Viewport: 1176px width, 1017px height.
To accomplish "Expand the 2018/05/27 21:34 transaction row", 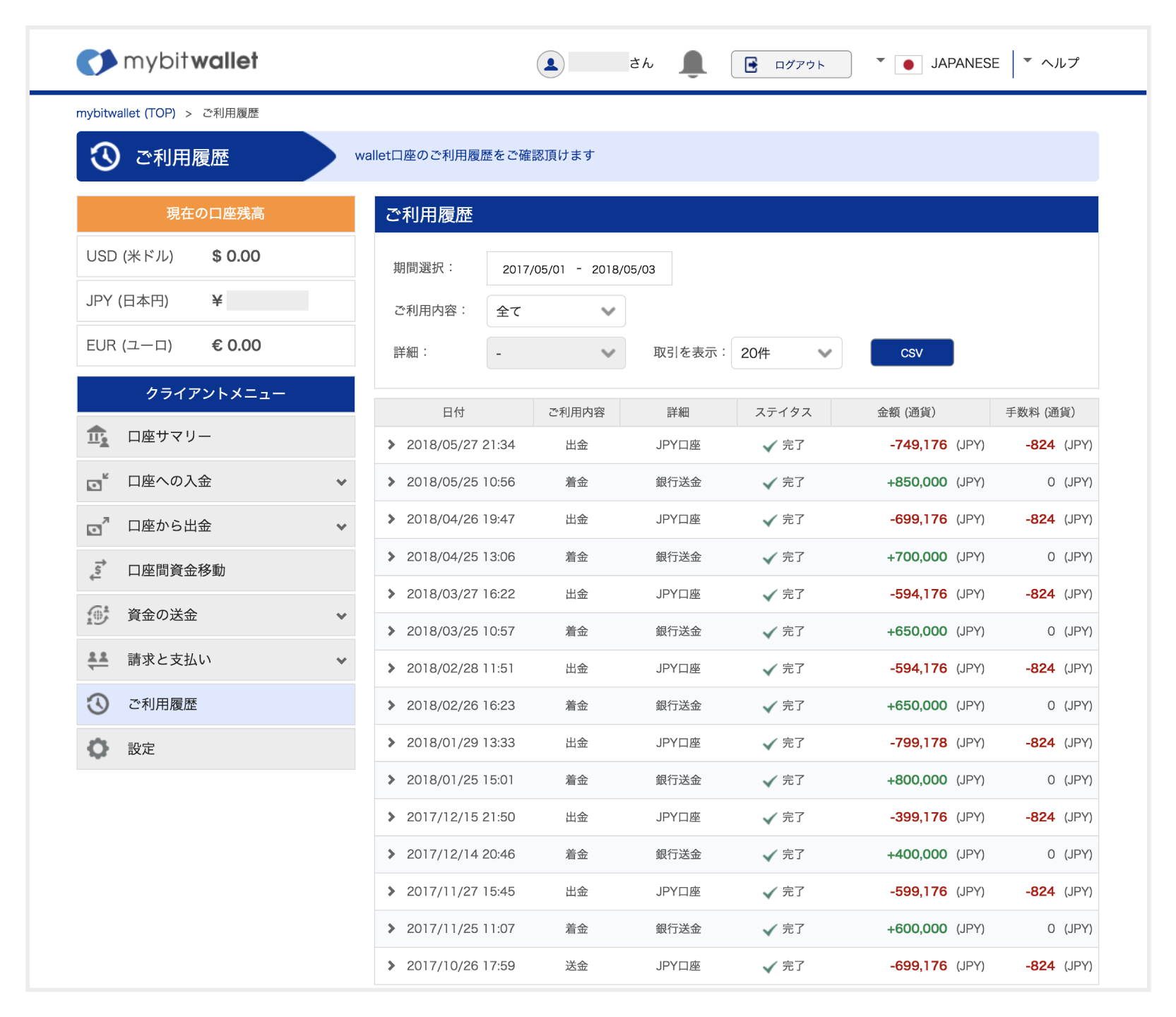I will pyautogui.click(x=391, y=445).
